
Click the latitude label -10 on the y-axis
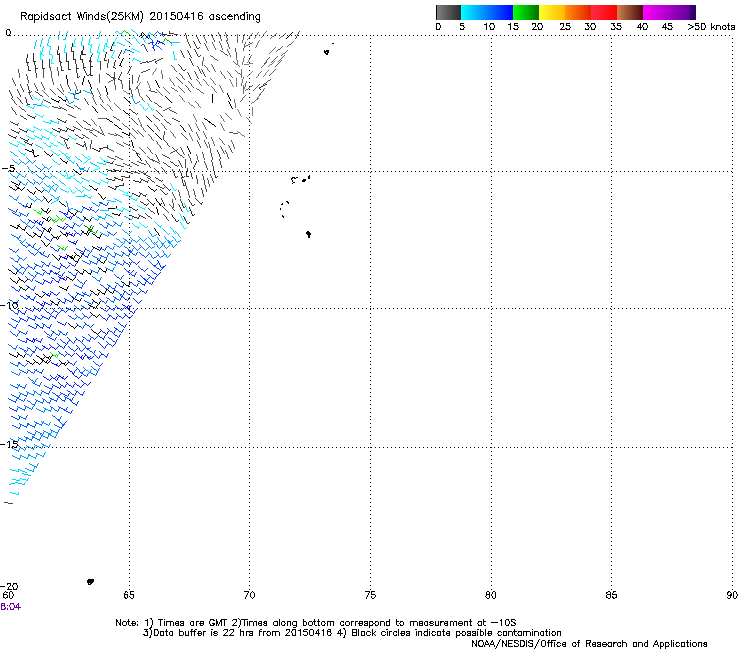9,305
